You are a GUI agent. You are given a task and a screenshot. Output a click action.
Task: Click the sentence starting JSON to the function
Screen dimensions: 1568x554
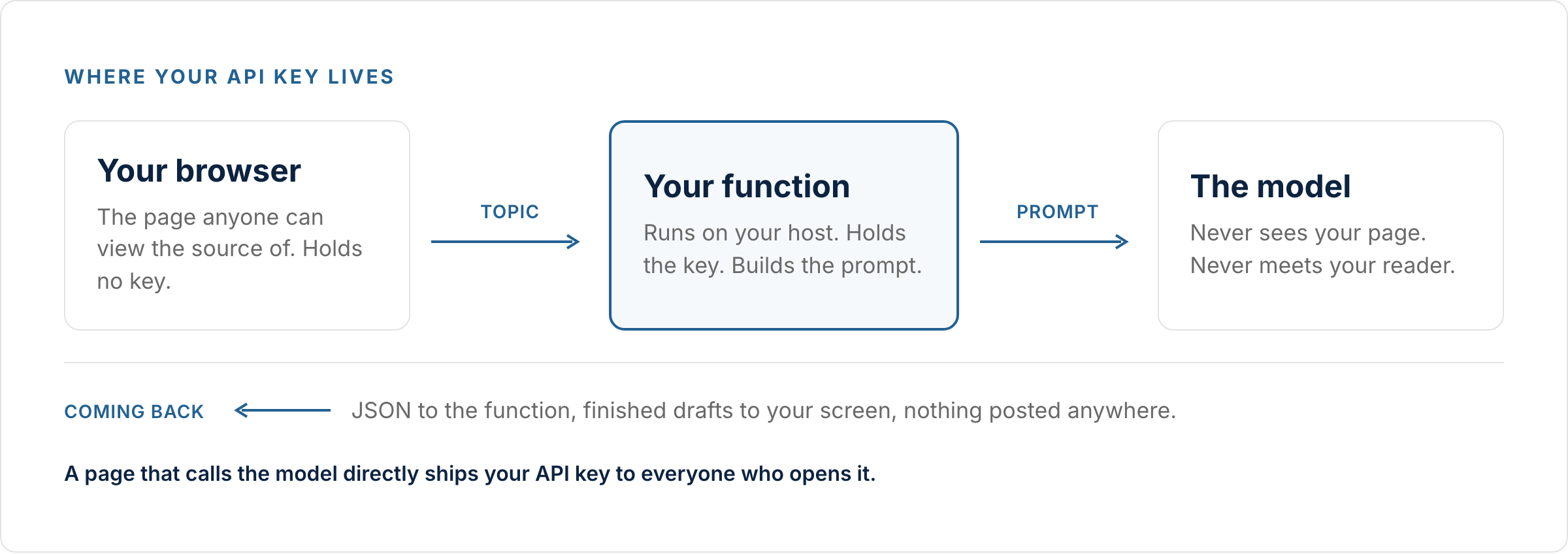coord(764,411)
